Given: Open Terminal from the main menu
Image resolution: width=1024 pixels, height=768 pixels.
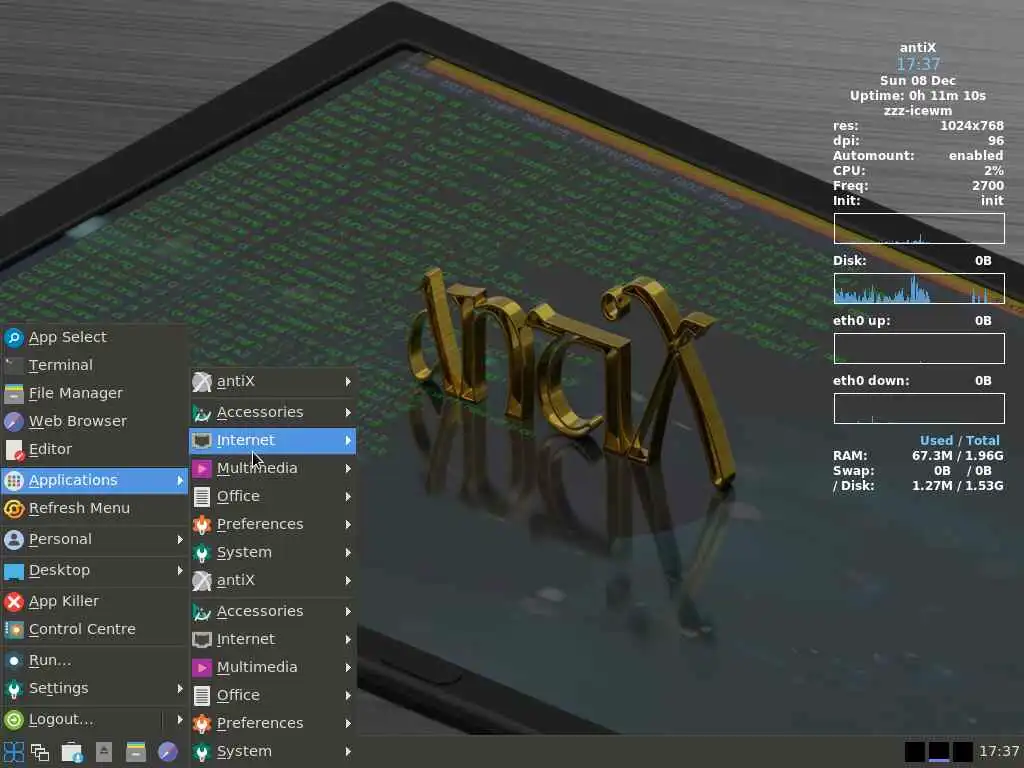Looking at the screenshot, I should [95, 365].
